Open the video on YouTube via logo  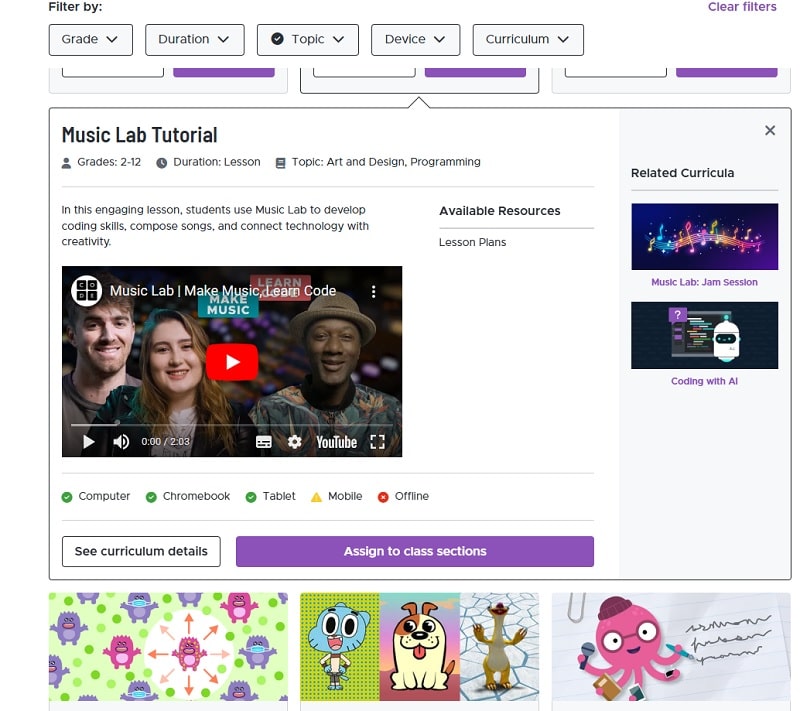[x=336, y=442]
